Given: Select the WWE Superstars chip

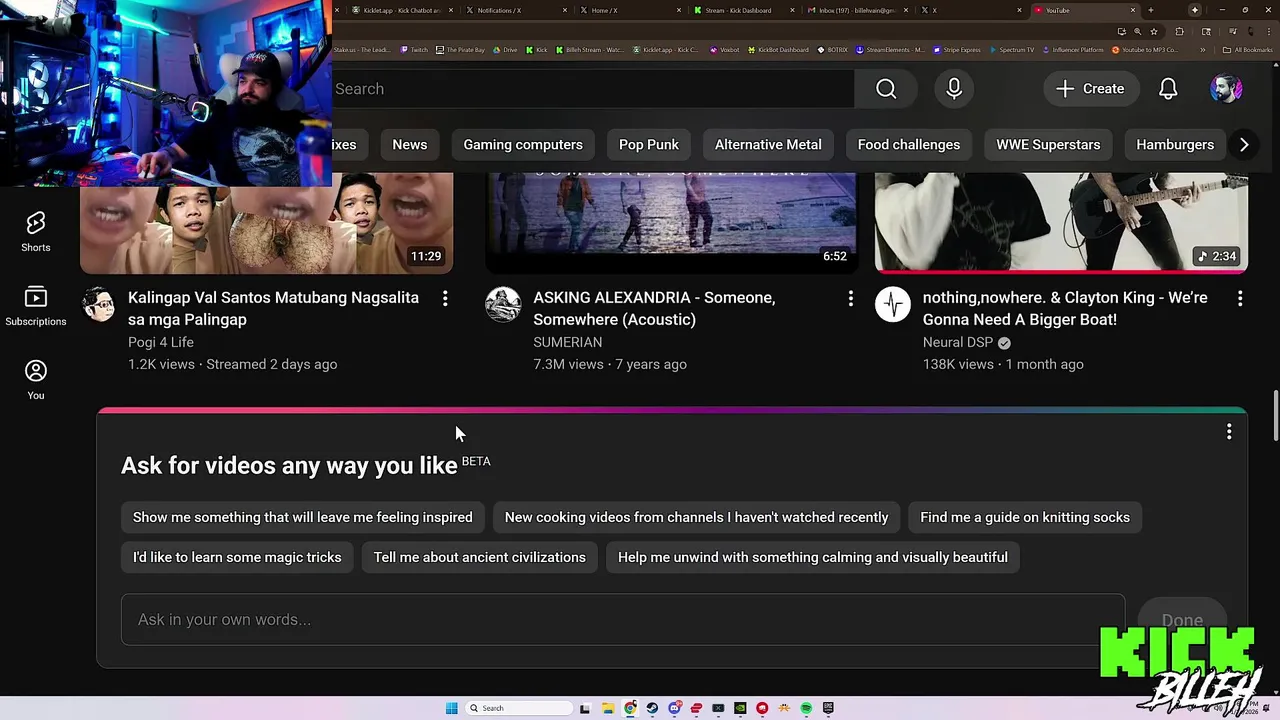Looking at the screenshot, I should (x=1048, y=145).
